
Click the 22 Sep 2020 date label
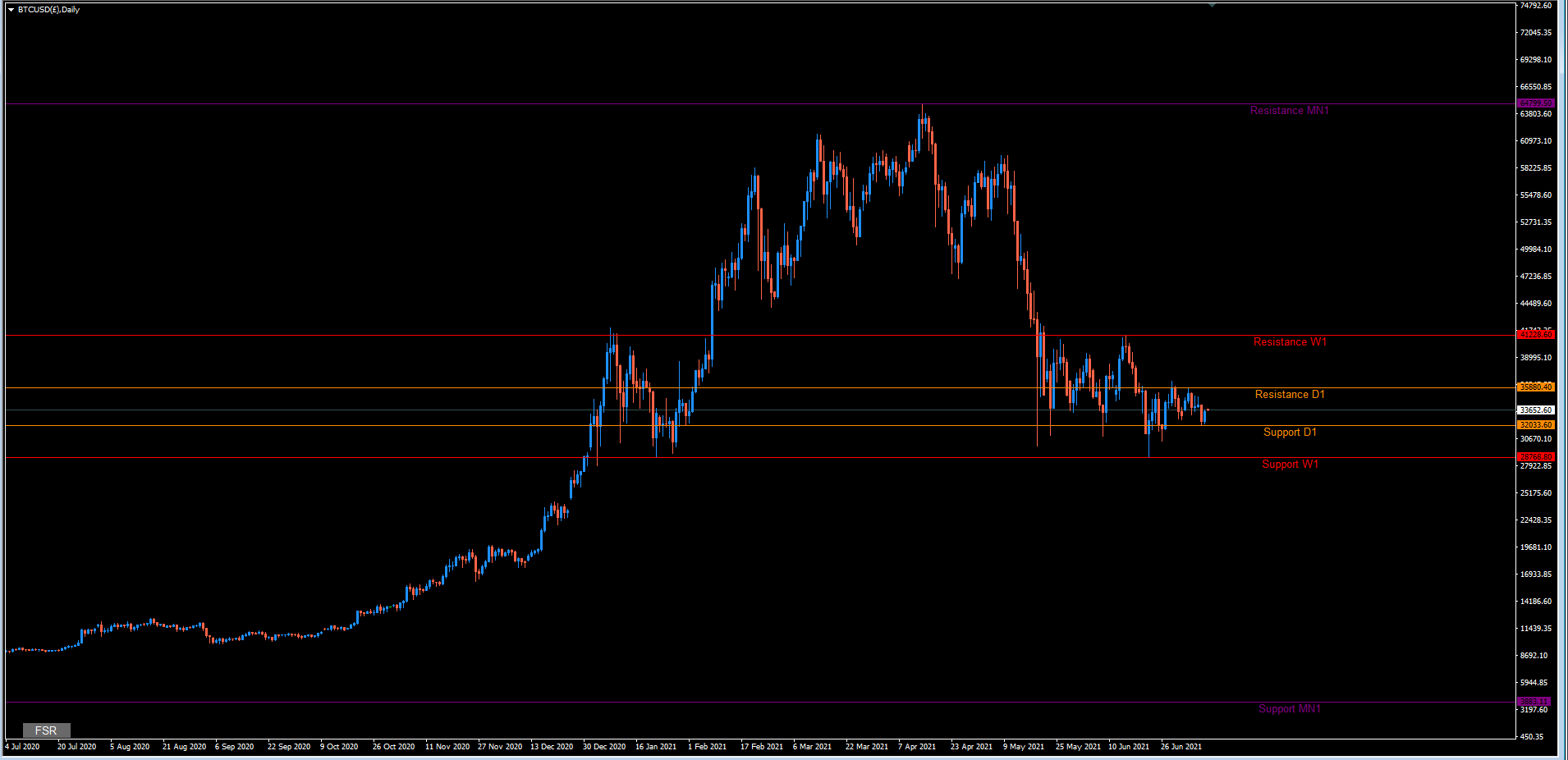[x=289, y=747]
